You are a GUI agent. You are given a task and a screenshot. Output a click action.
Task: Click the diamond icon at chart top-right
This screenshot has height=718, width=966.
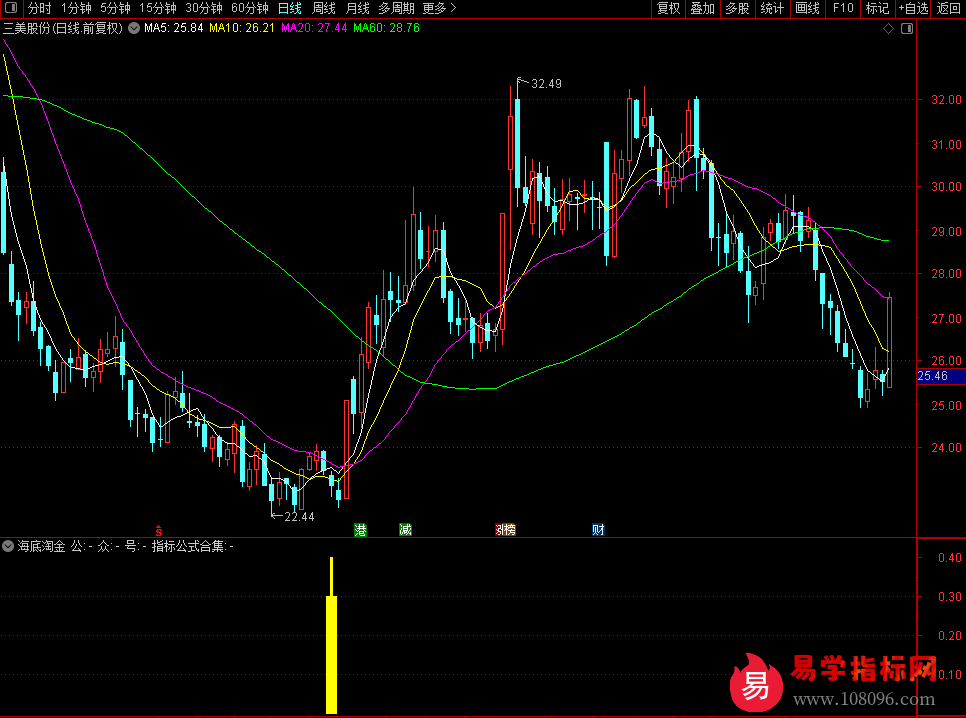[x=888, y=29]
